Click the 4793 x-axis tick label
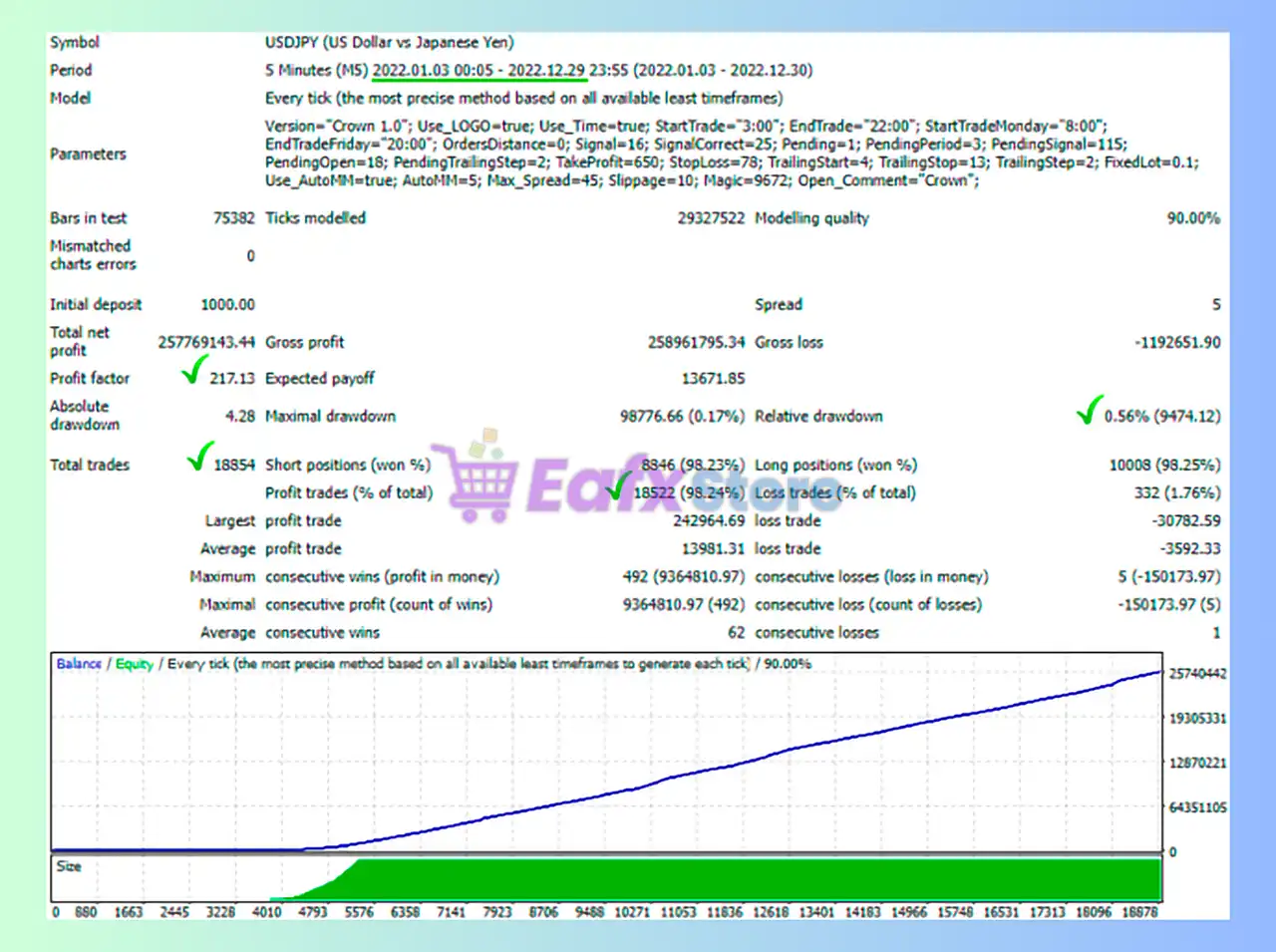The width and height of the screenshot is (1276, 952). pos(312,912)
